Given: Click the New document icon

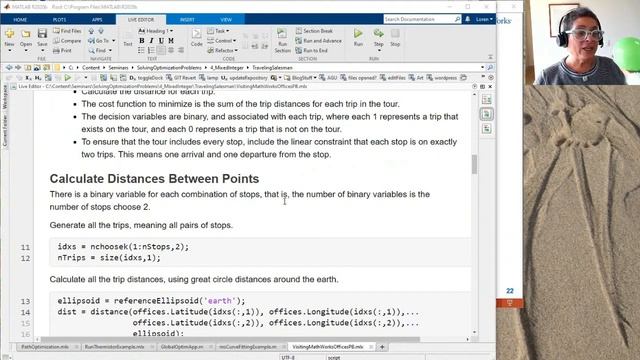Looking at the screenshot, I should (9, 34).
